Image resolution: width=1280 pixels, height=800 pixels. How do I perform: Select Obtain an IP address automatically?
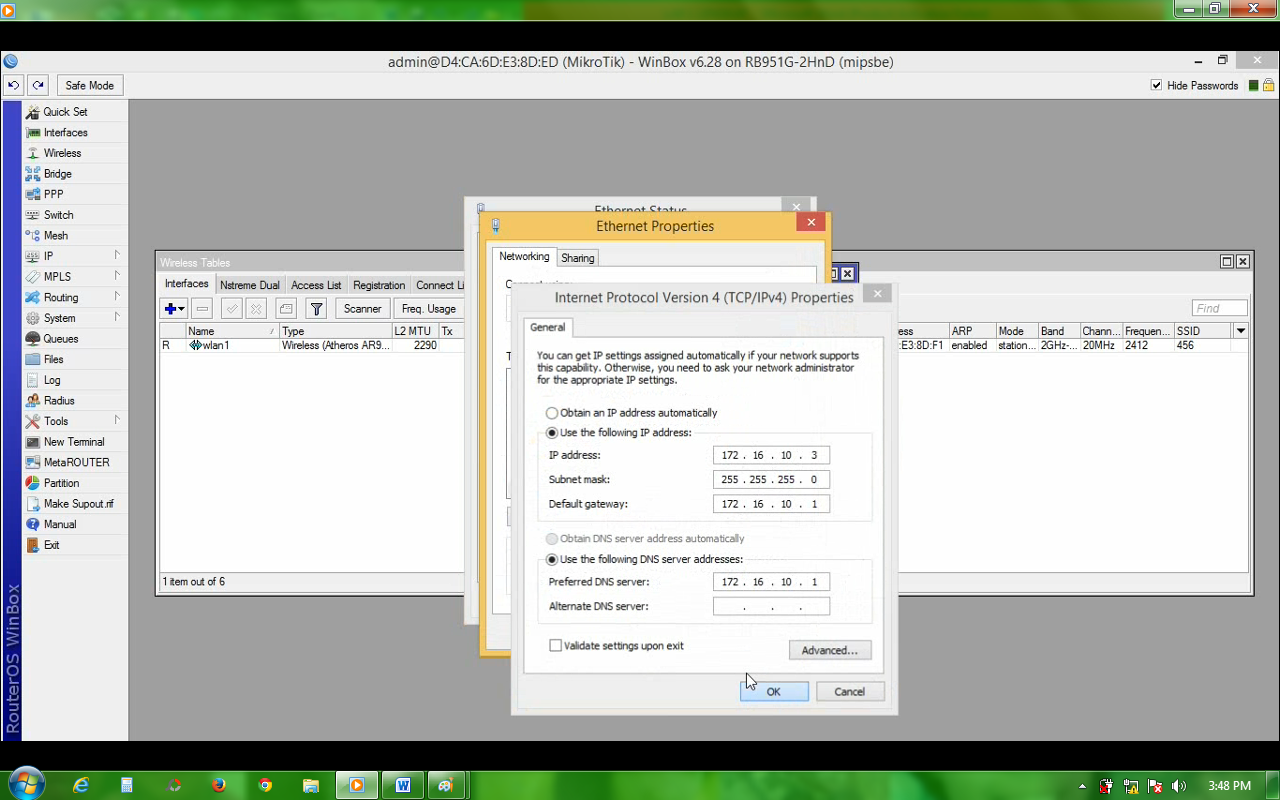pyautogui.click(x=631, y=413)
